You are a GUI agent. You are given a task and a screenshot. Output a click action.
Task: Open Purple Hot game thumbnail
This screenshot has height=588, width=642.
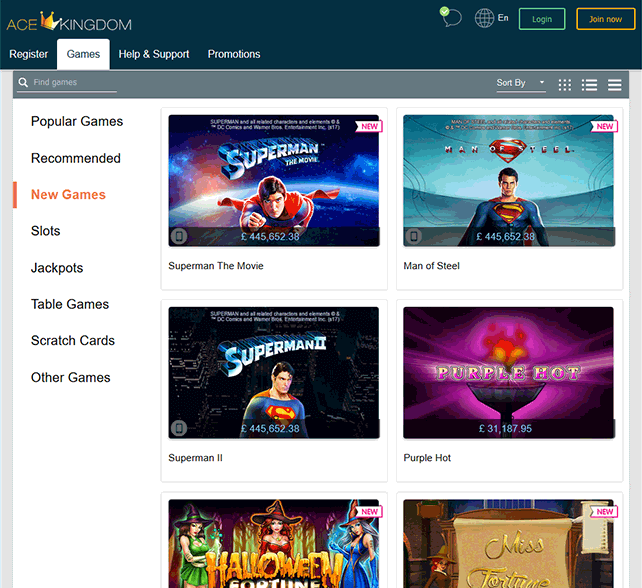click(509, 373)
